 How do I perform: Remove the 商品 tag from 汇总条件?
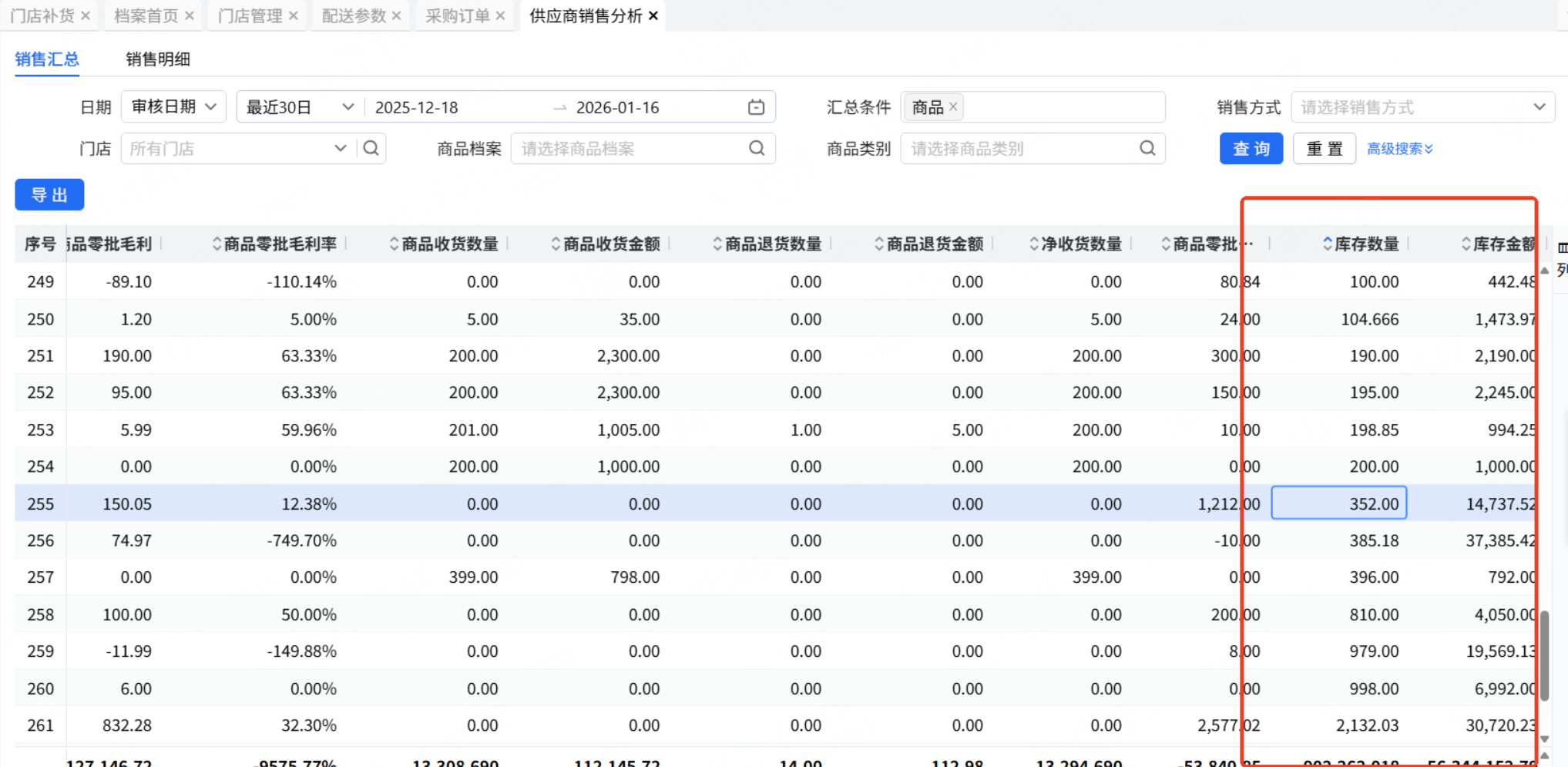(953, 107)
